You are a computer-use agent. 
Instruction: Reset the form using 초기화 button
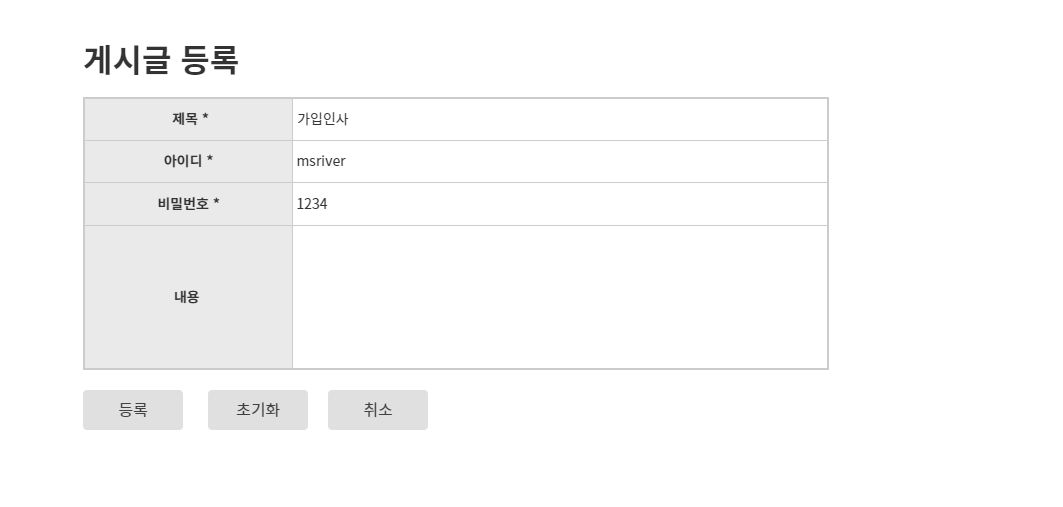258,410
